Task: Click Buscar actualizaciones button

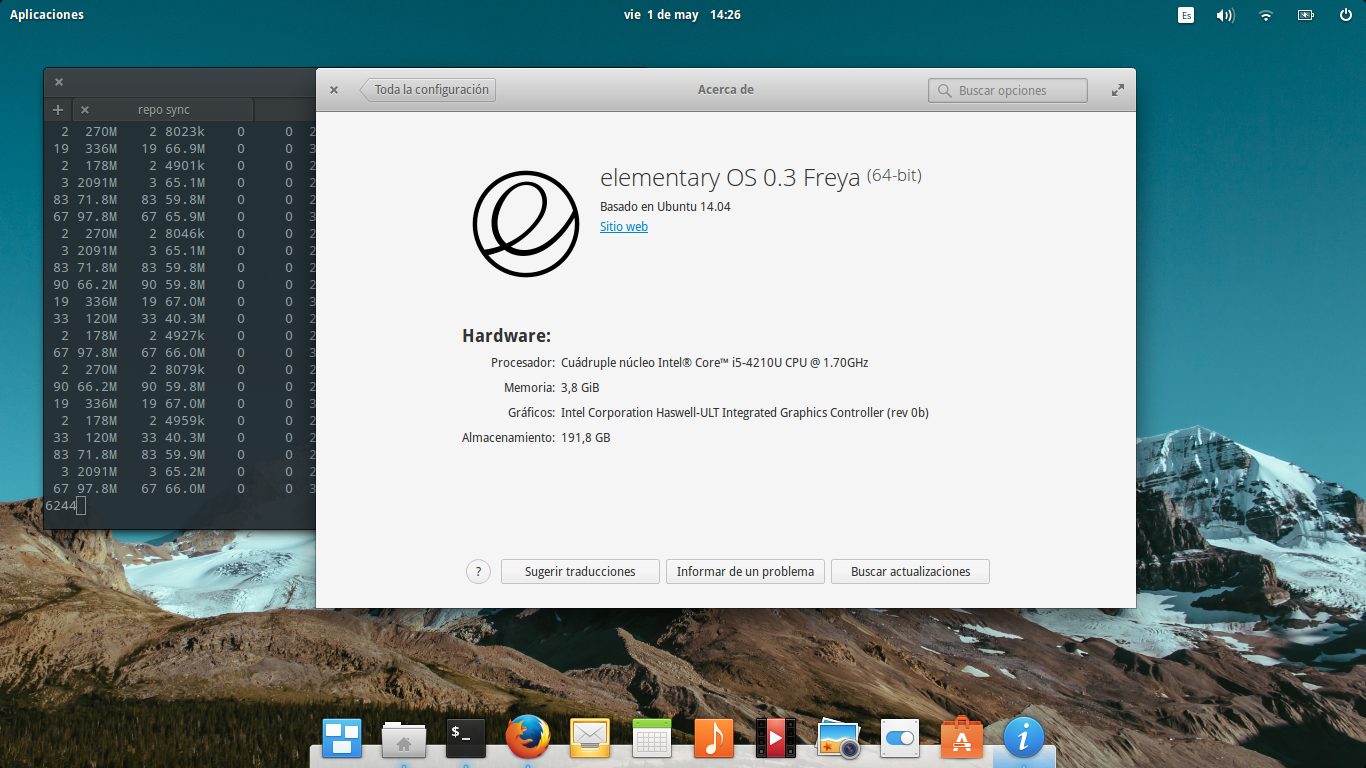Action: [x=910, y=572]
